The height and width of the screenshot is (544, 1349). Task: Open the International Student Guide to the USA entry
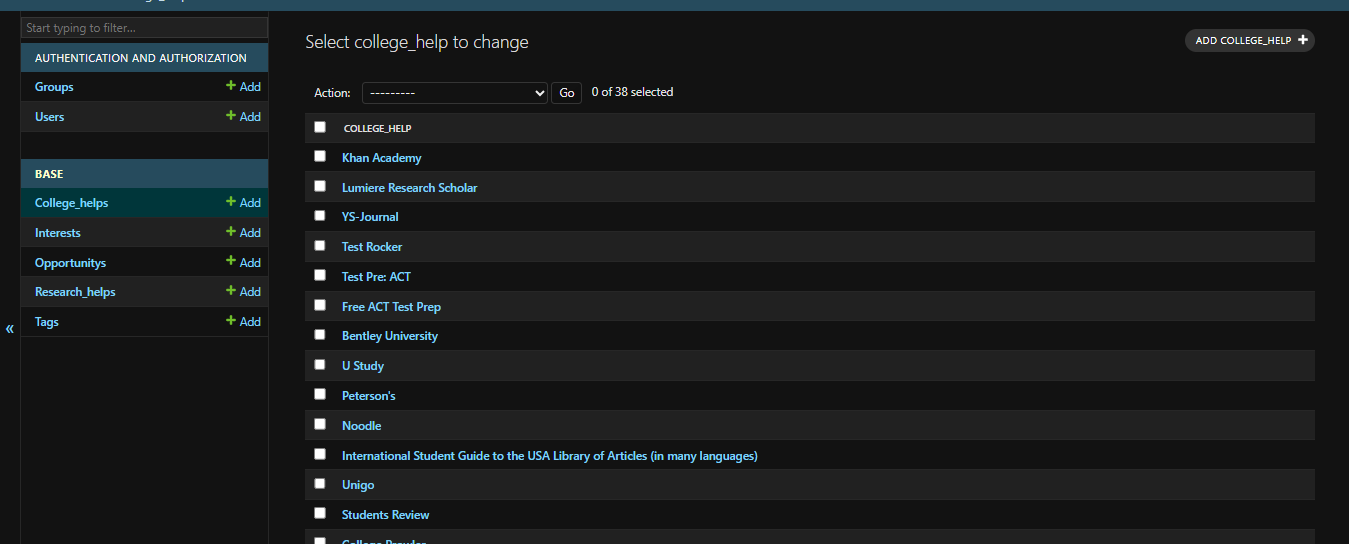pos(550,456)
